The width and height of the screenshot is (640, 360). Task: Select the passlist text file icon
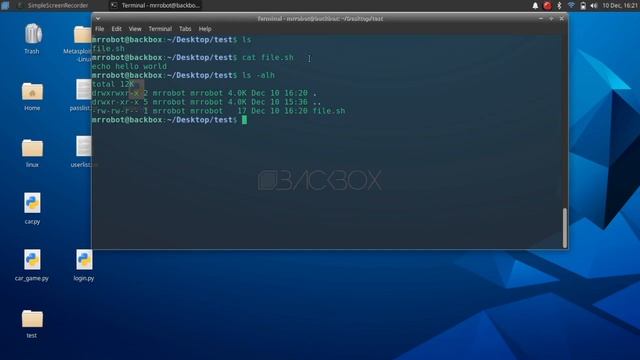tap(84, 90)
